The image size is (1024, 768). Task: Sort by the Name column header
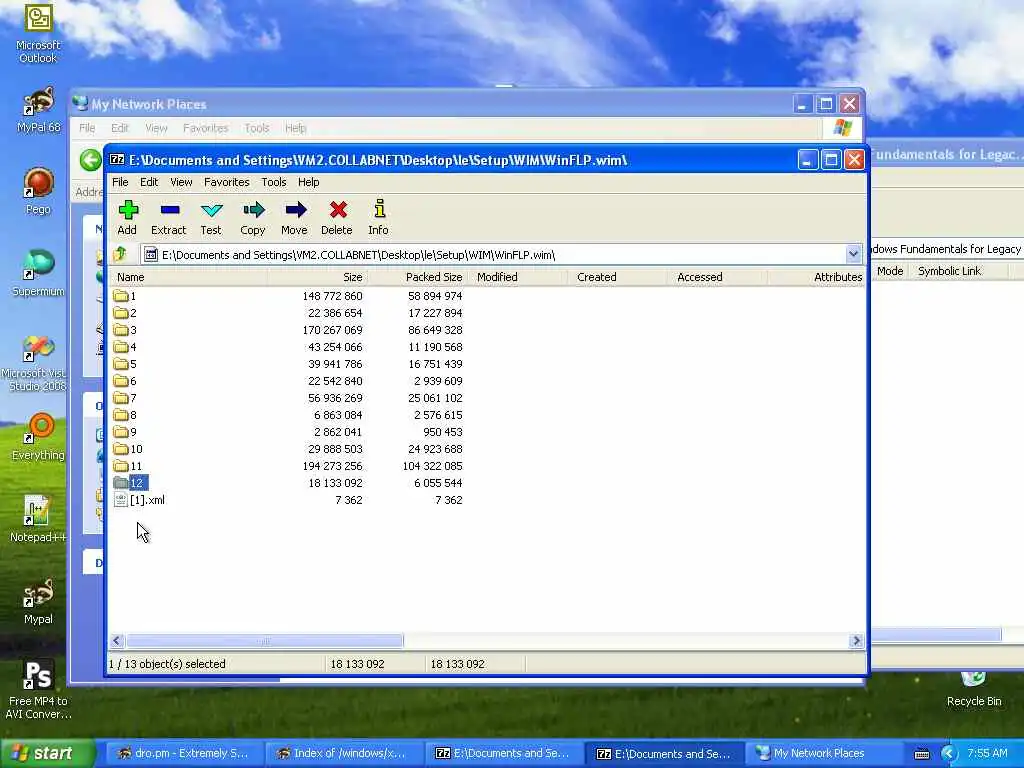point(188,277)
